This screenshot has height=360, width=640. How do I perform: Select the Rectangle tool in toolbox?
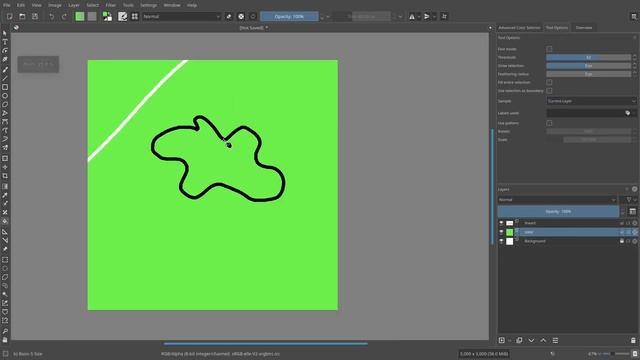(x=5, y=87)
